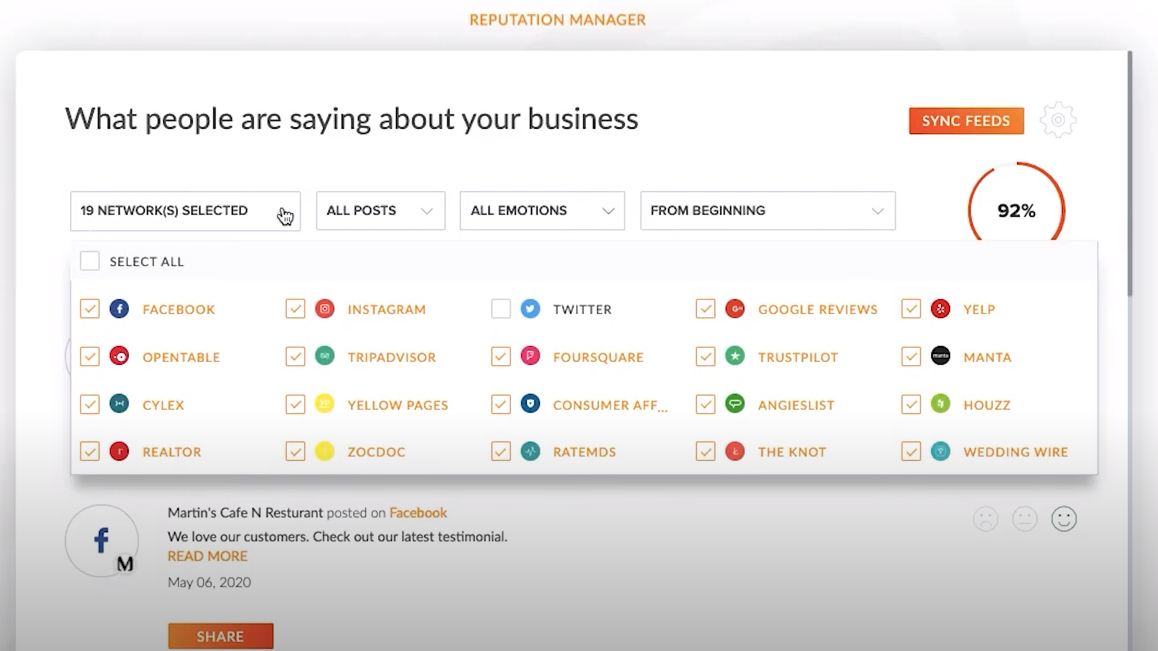Click the Consumer Affairs shield icon
1158x651 pixels.
tap(530, 403)
